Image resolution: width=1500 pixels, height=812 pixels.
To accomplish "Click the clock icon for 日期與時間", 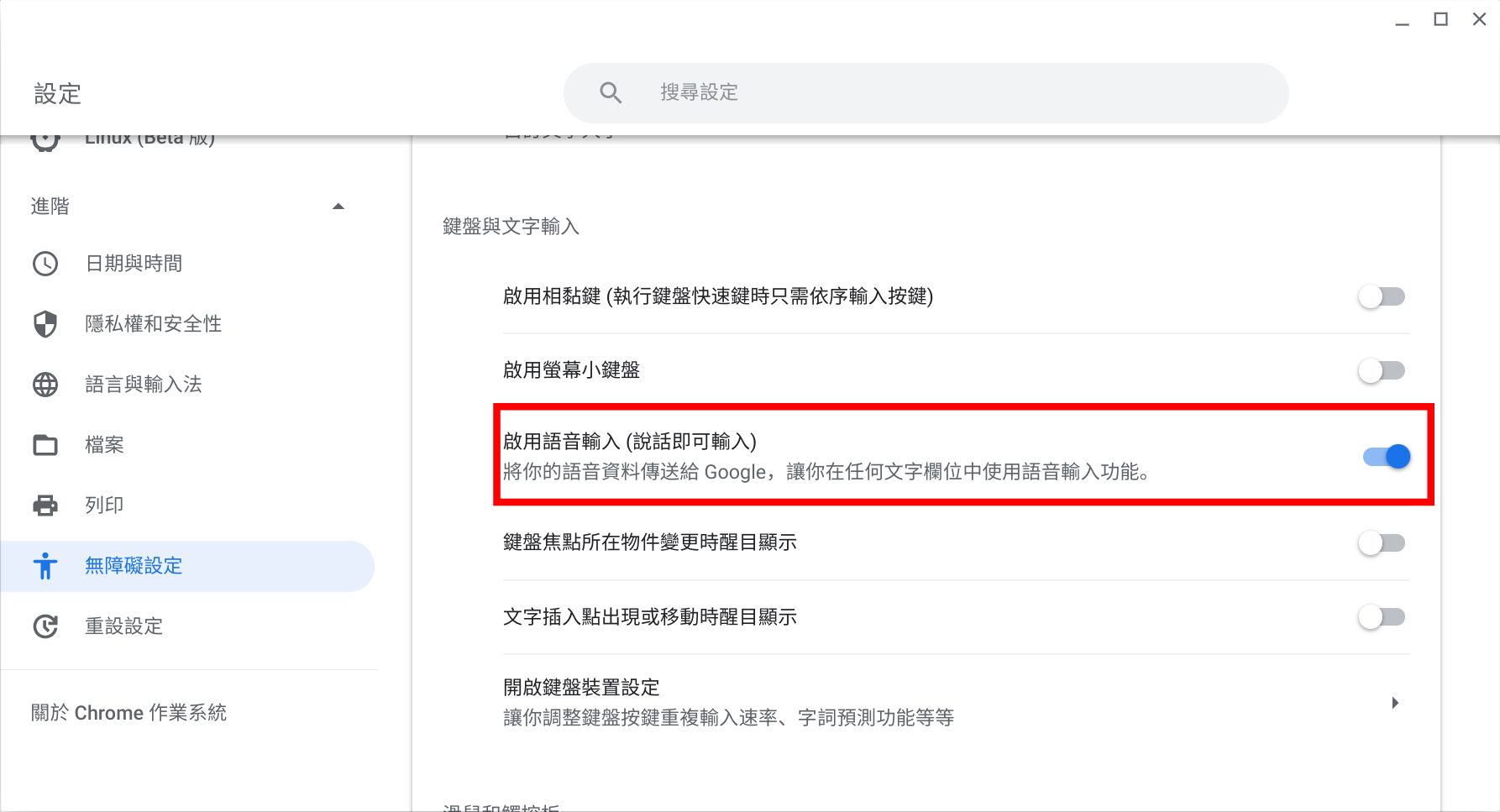I will [45, 264].
